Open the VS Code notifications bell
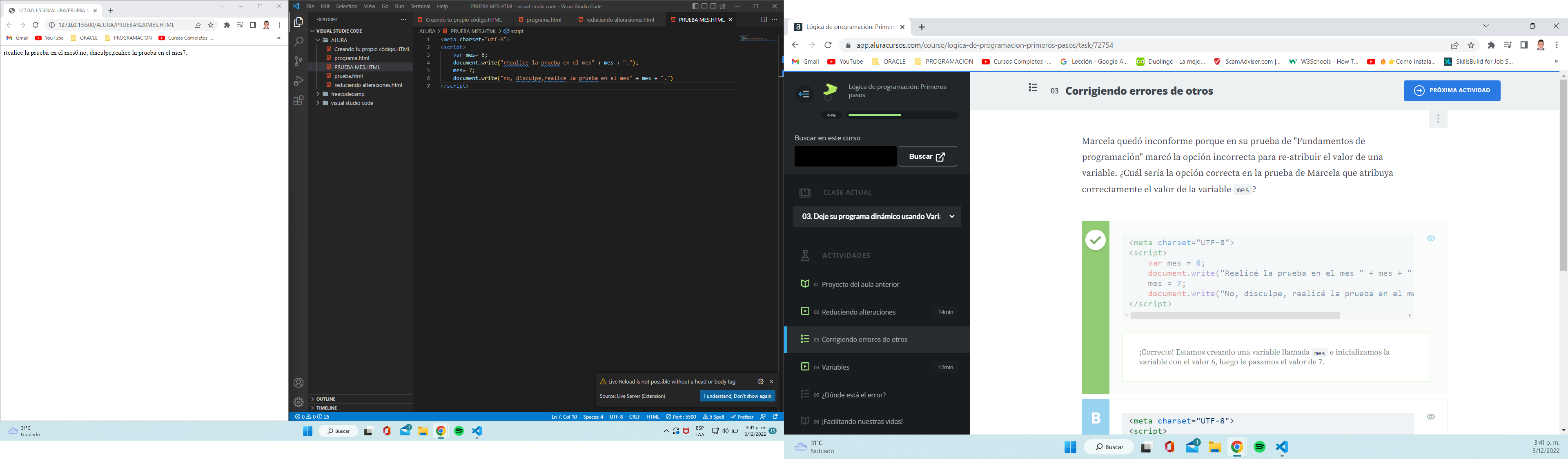The width and height of the screenshot is (1568, 459). click(775, 417)
